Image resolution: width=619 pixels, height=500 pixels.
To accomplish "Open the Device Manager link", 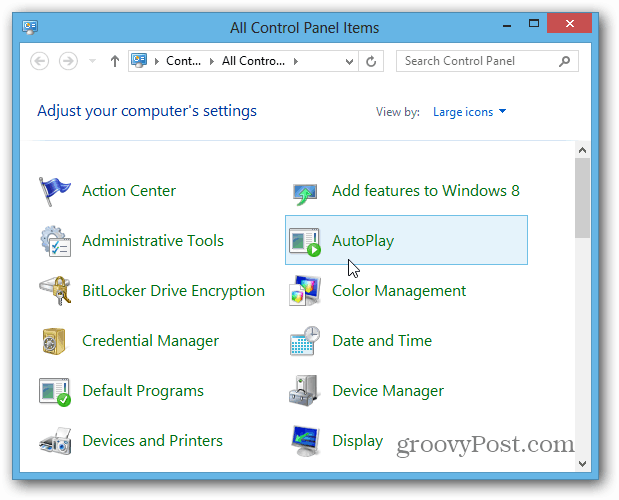I will pos(388,391).
